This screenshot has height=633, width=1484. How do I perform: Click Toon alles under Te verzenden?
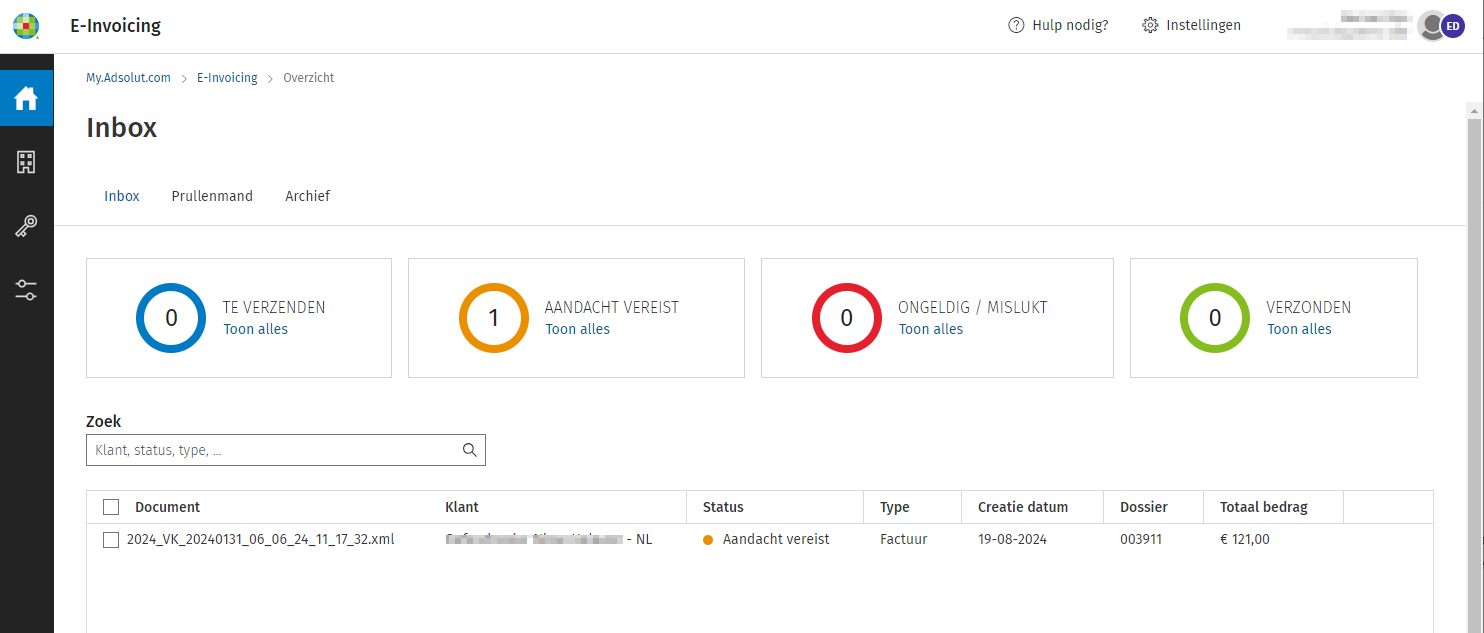point(255,329)
